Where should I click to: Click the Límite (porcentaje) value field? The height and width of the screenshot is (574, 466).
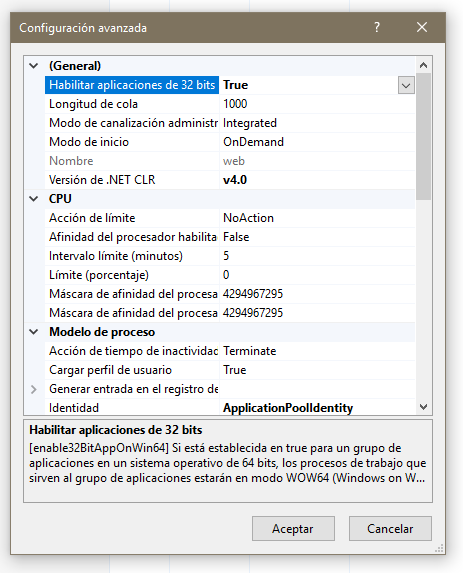[317, 275]
